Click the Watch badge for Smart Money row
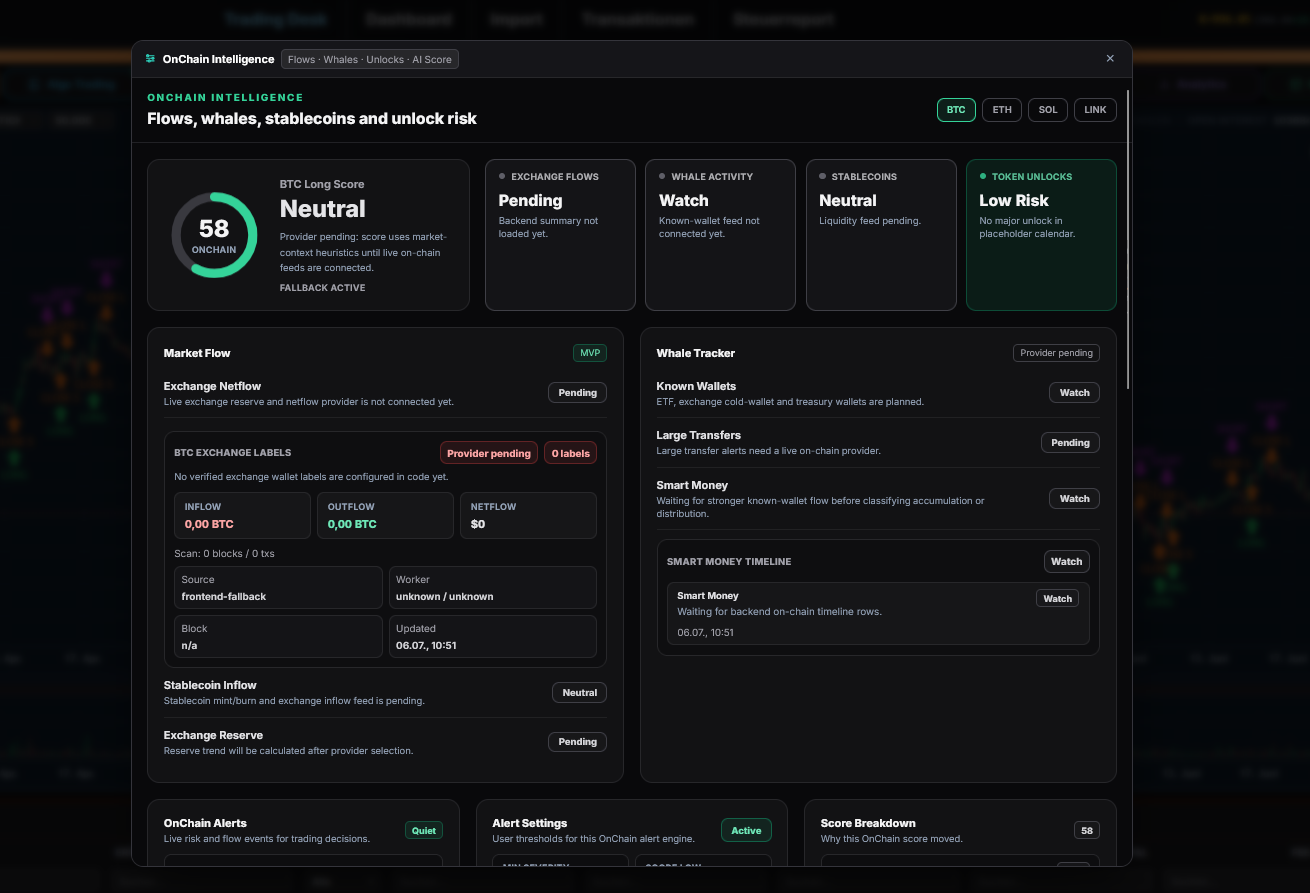1310x893 pixels. click(1074, 498)
